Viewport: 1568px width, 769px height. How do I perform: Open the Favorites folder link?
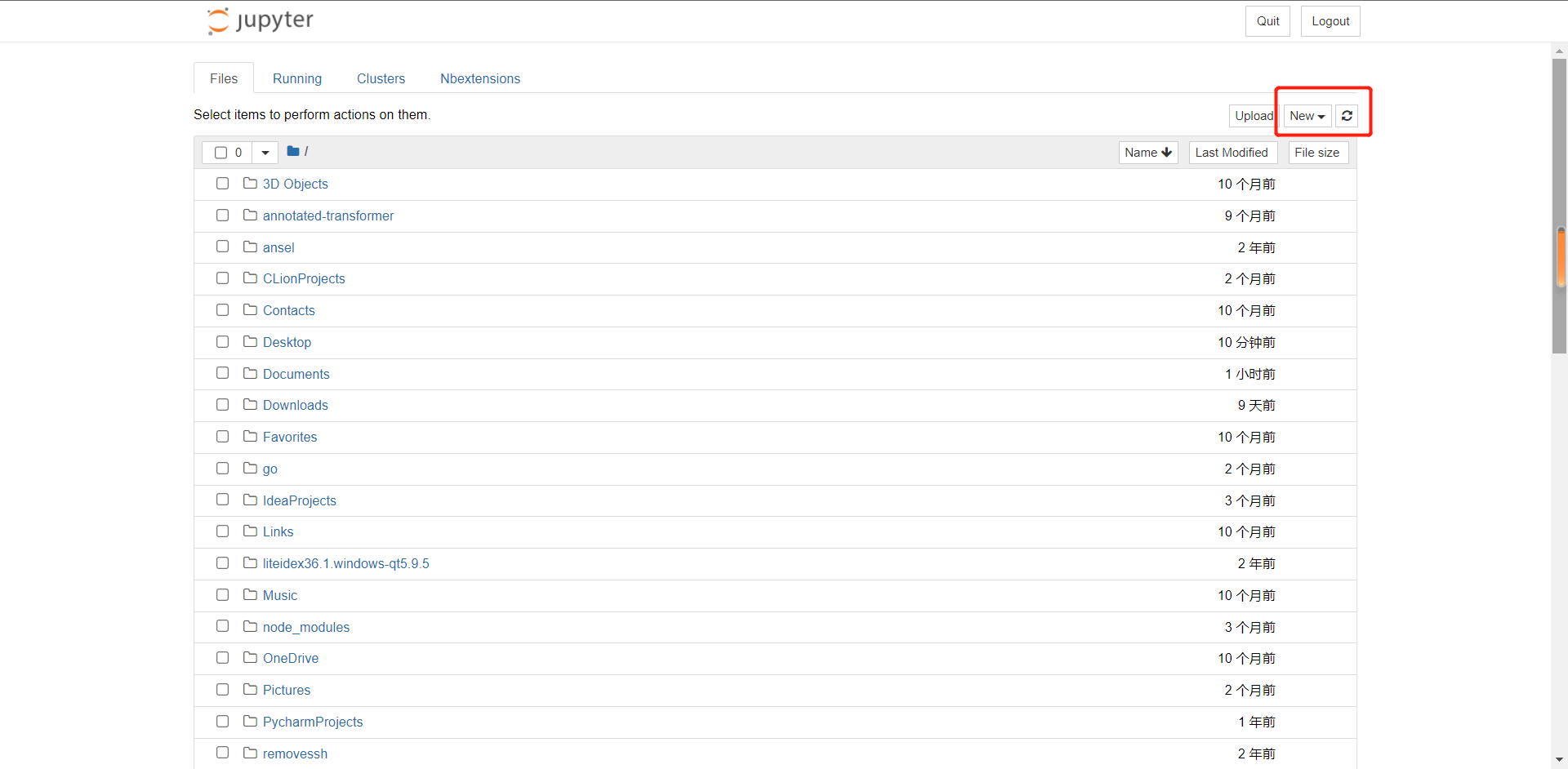(290, 437)
